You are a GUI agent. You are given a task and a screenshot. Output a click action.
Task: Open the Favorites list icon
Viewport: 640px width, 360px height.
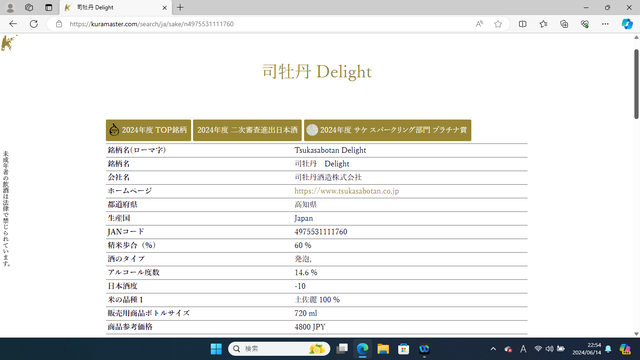[543, 24]
